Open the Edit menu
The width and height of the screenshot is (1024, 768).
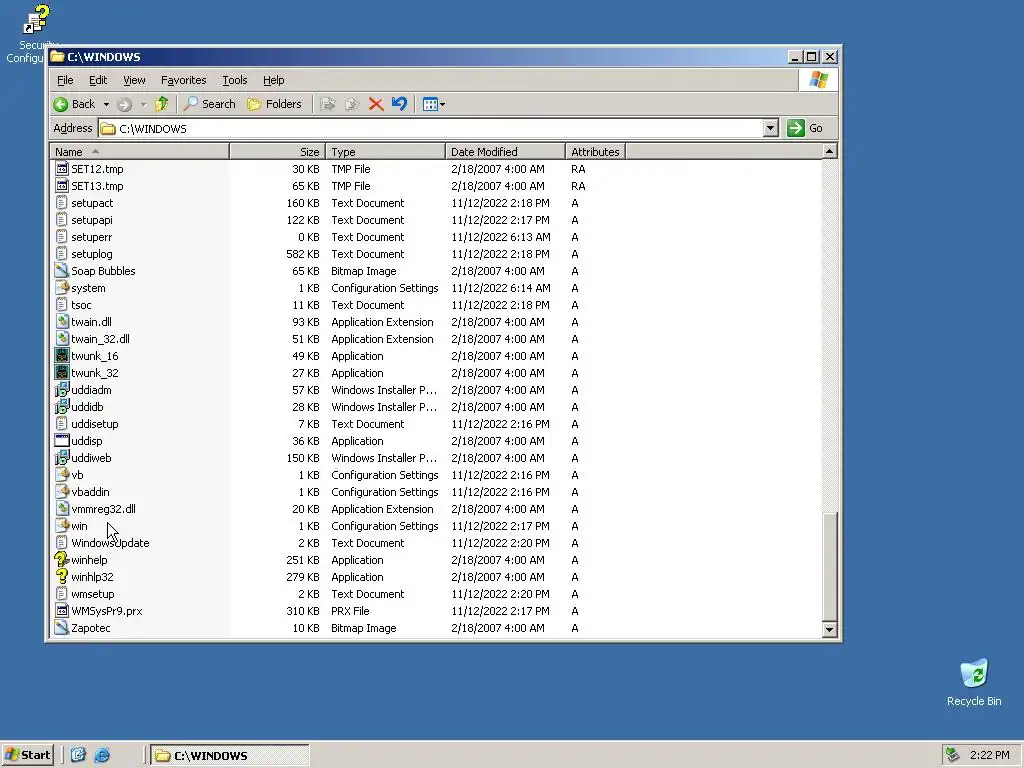point(98,80)
